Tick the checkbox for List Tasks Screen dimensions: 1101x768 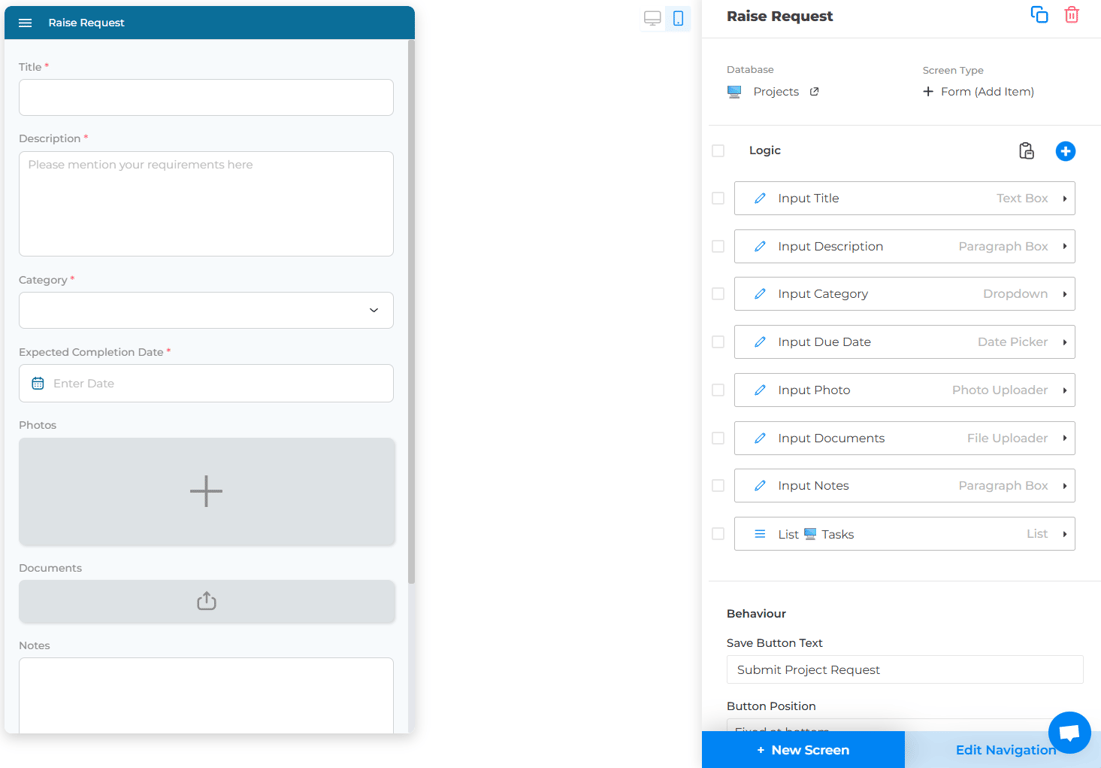[718, 534]
